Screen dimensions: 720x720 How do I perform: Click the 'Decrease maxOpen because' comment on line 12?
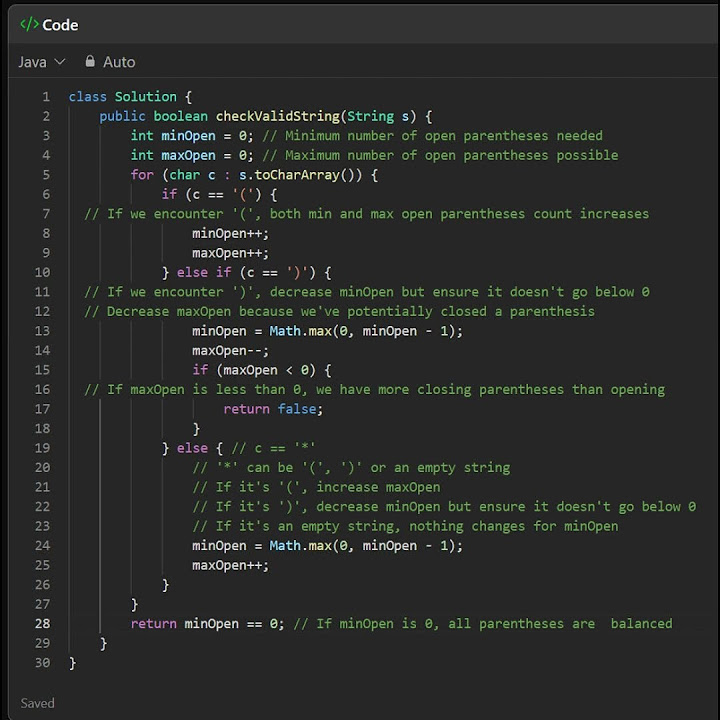339,311
